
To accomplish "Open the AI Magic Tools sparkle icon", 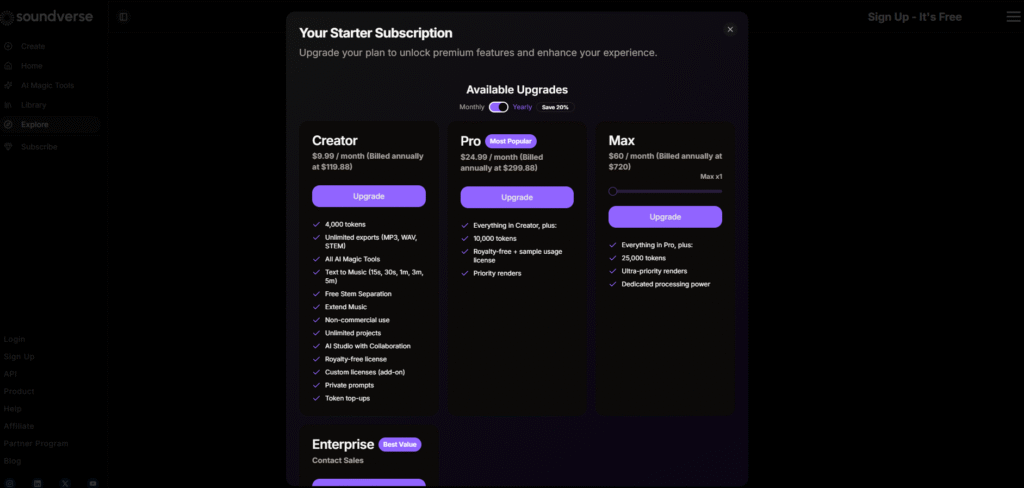I will coord(8,85).
